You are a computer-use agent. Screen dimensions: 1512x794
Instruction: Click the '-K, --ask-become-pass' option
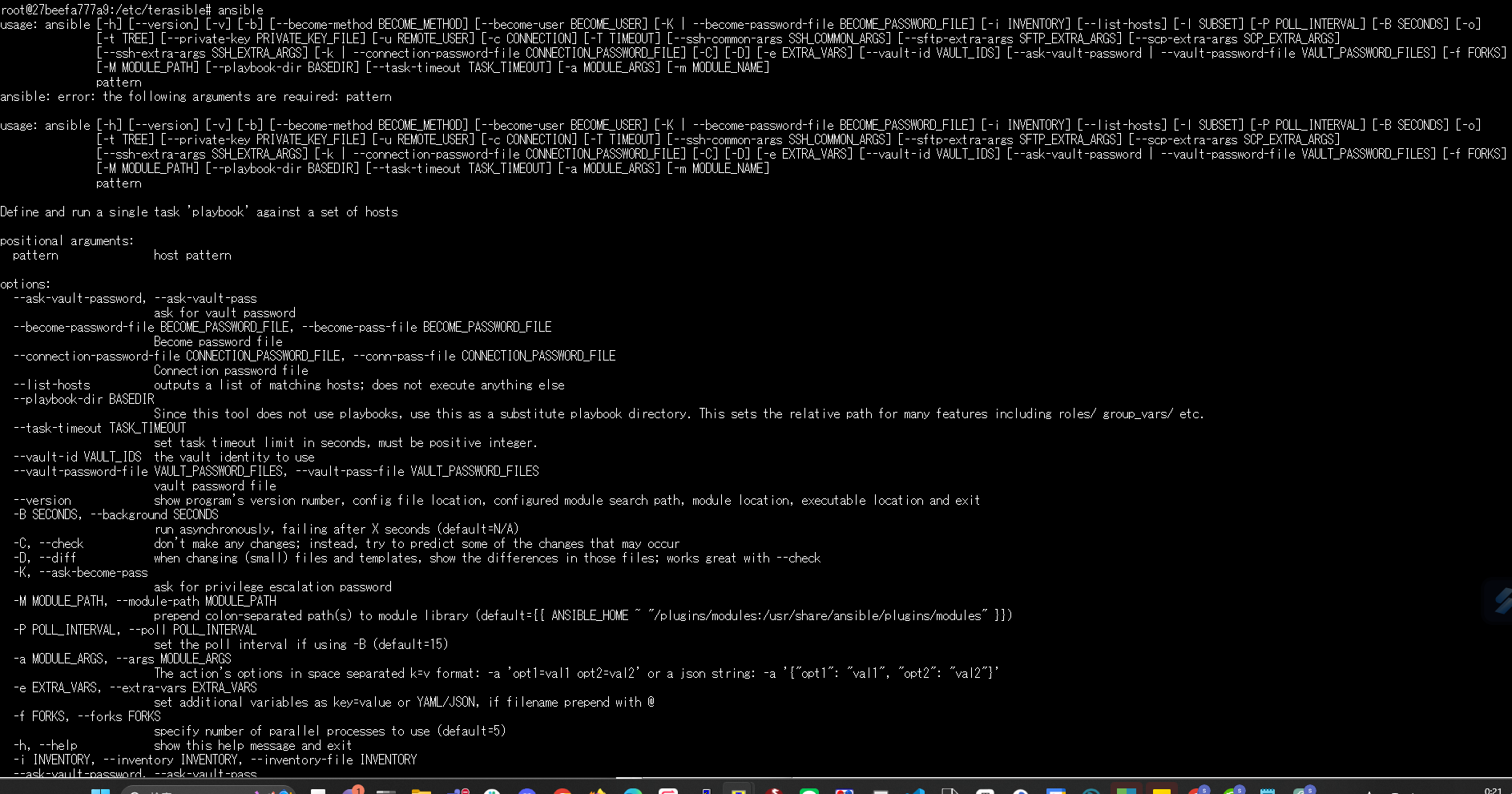pyautogui.click(x=80, y=572)
